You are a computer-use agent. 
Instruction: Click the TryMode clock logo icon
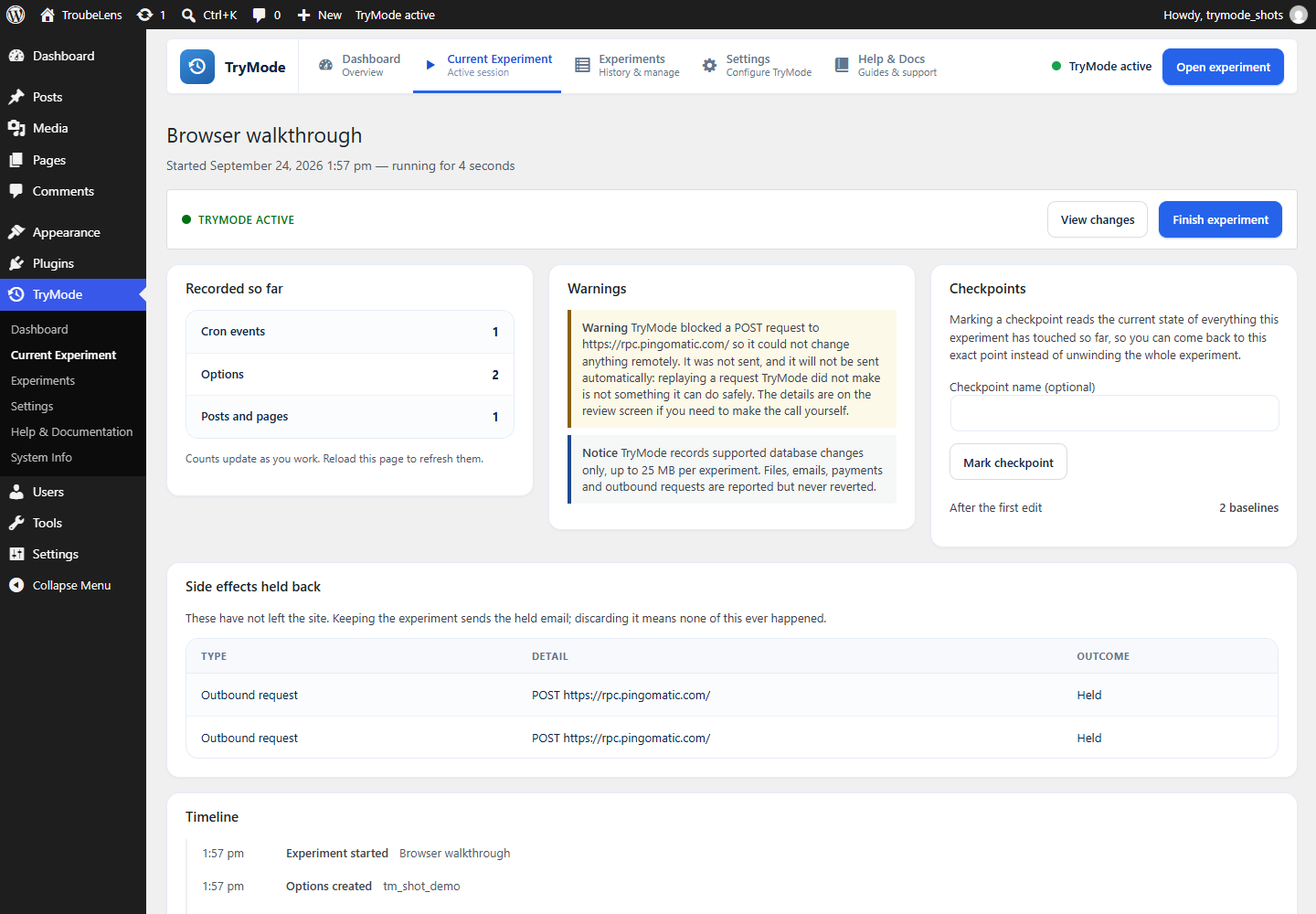[x=197, y=67]
